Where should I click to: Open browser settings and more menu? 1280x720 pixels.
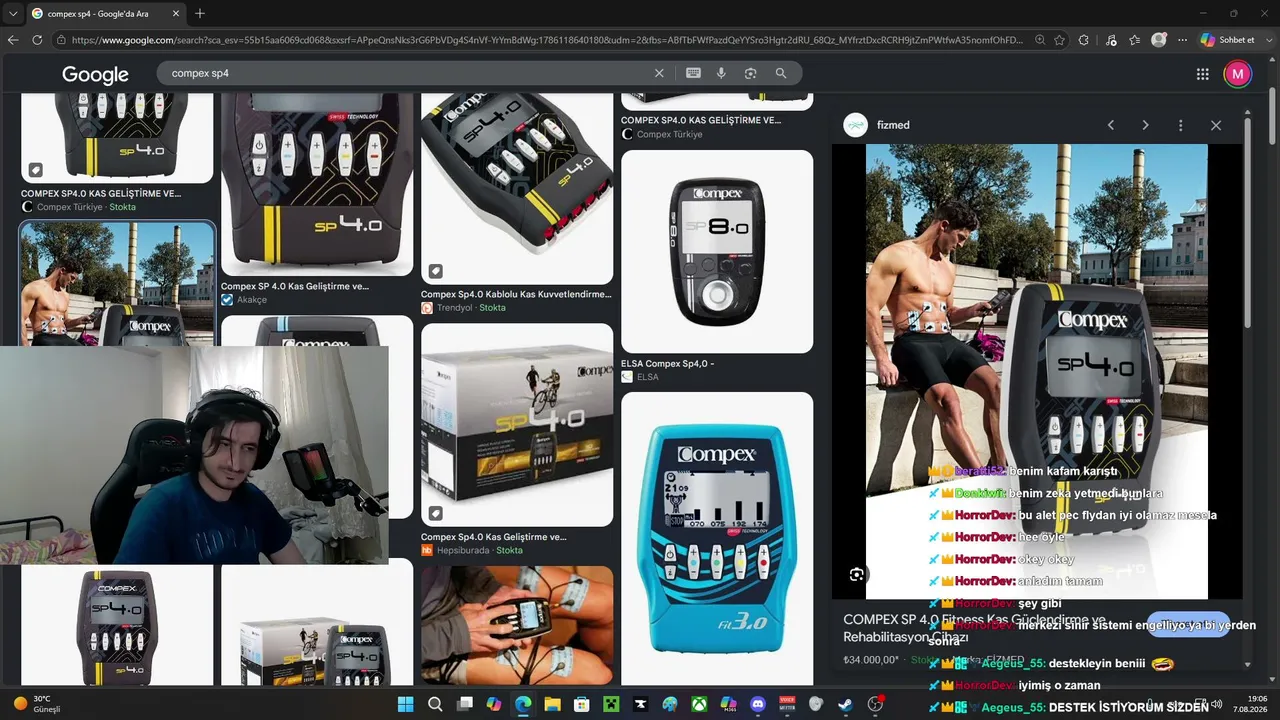pyautogui.click(x=1182, y=40)
